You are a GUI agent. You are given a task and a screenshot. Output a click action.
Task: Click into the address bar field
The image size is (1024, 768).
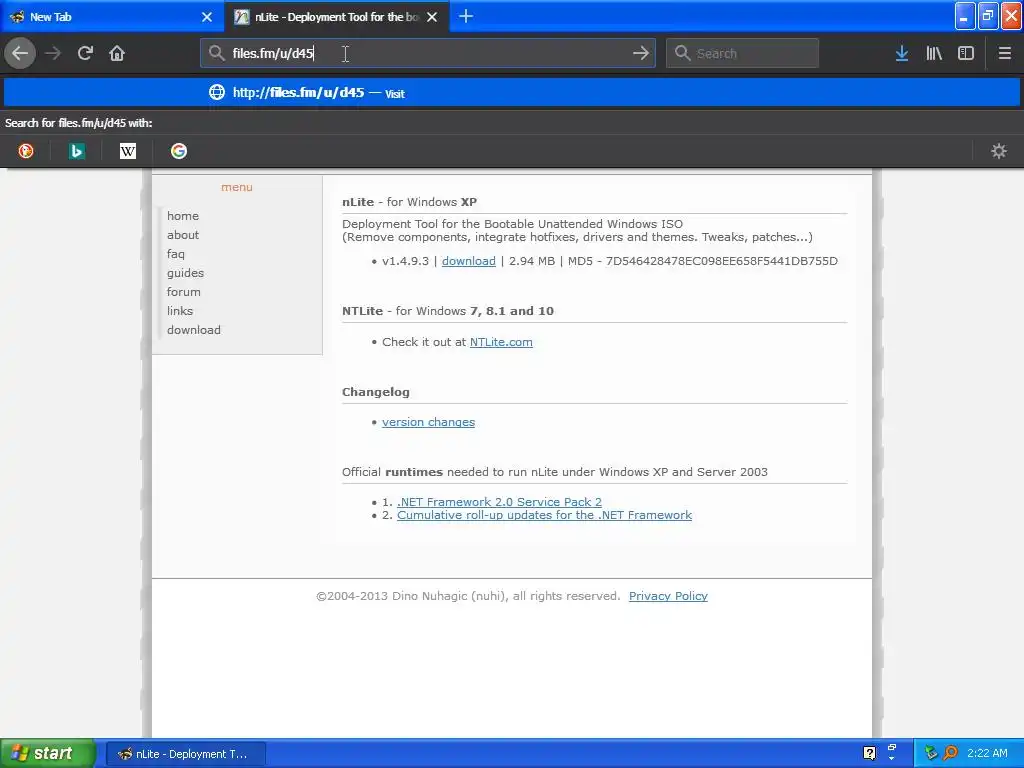point(428,53)
